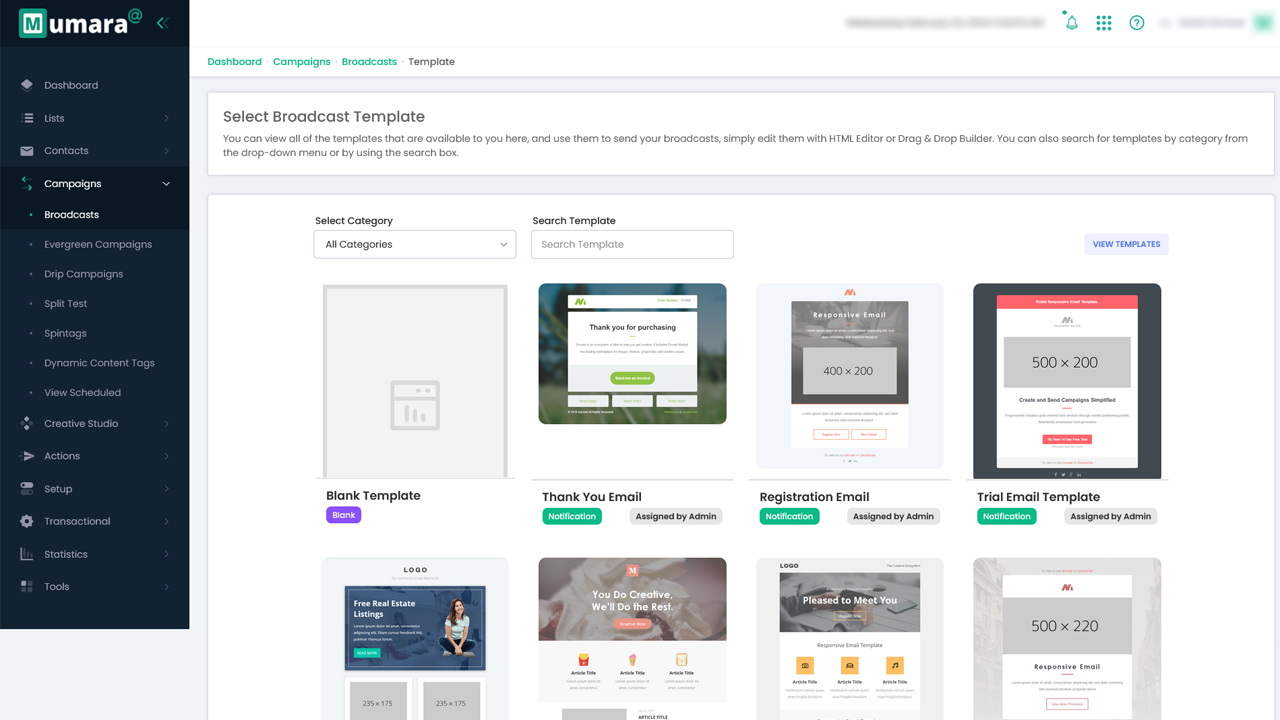Click the purple Blank badge
The height and width of the screenshot is (720, 1280).
343,515
